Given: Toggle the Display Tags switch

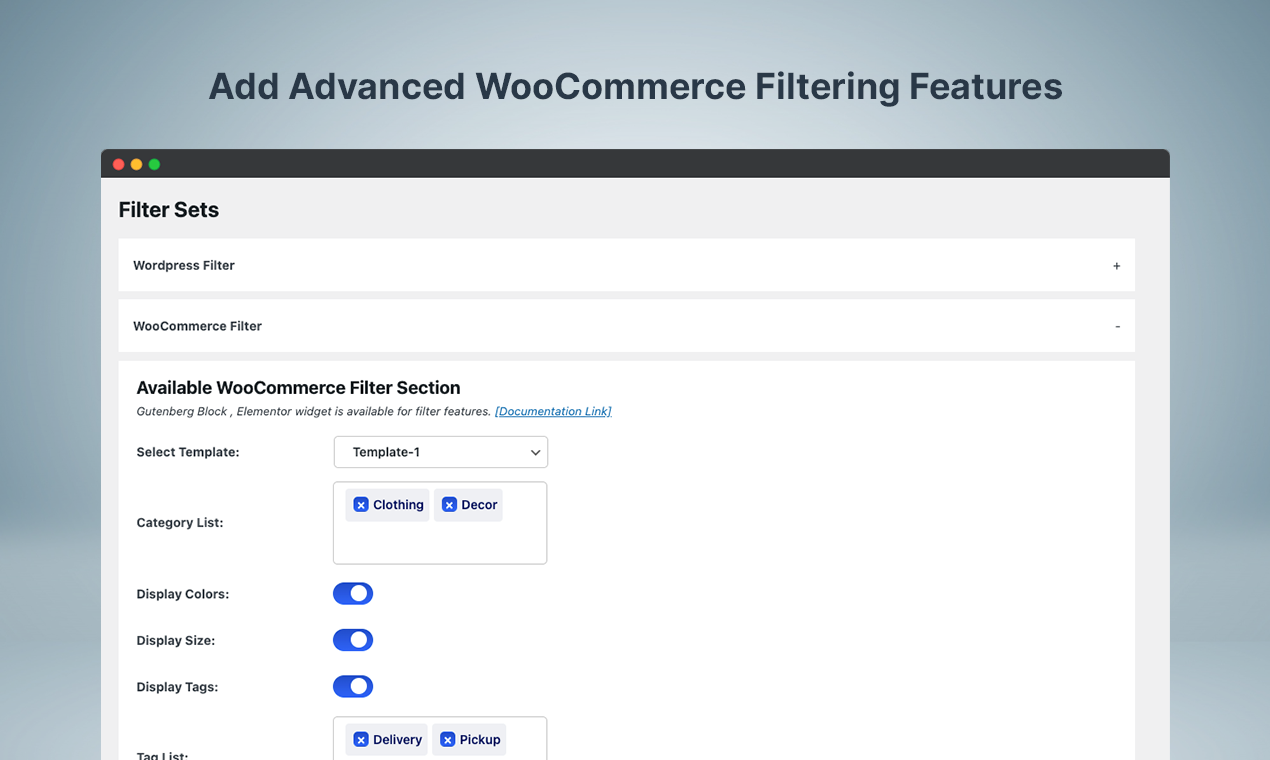Looking at the screenshot, I should click(x=353, y=686).
